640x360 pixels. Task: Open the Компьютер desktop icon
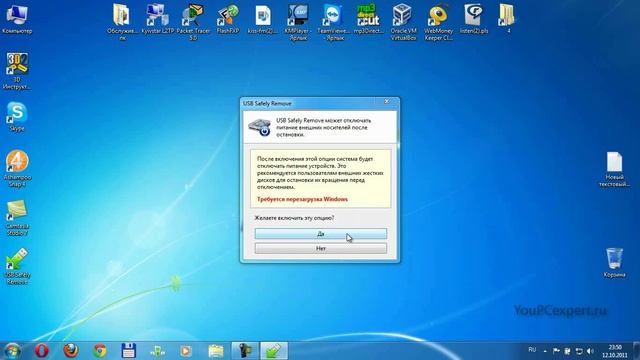(17, 19)
